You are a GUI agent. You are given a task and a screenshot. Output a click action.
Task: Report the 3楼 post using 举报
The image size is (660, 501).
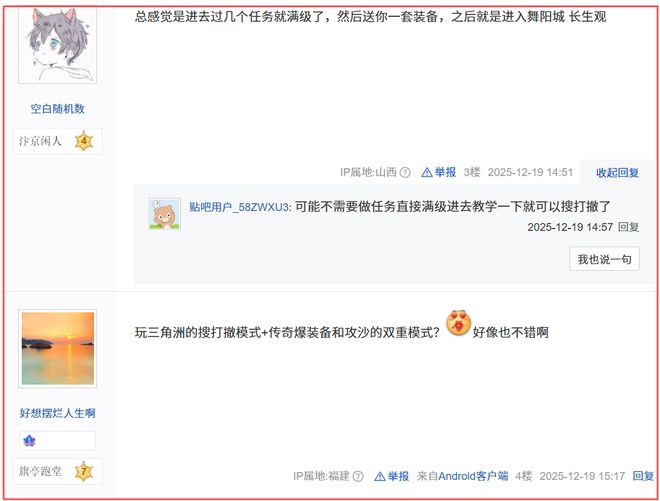point(439,172)
